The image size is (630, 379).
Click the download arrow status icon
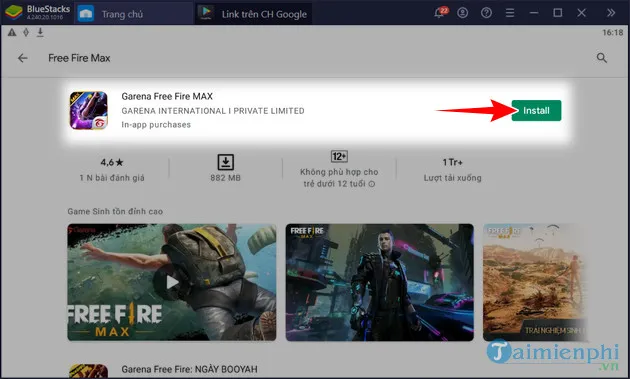click(40, 32)
